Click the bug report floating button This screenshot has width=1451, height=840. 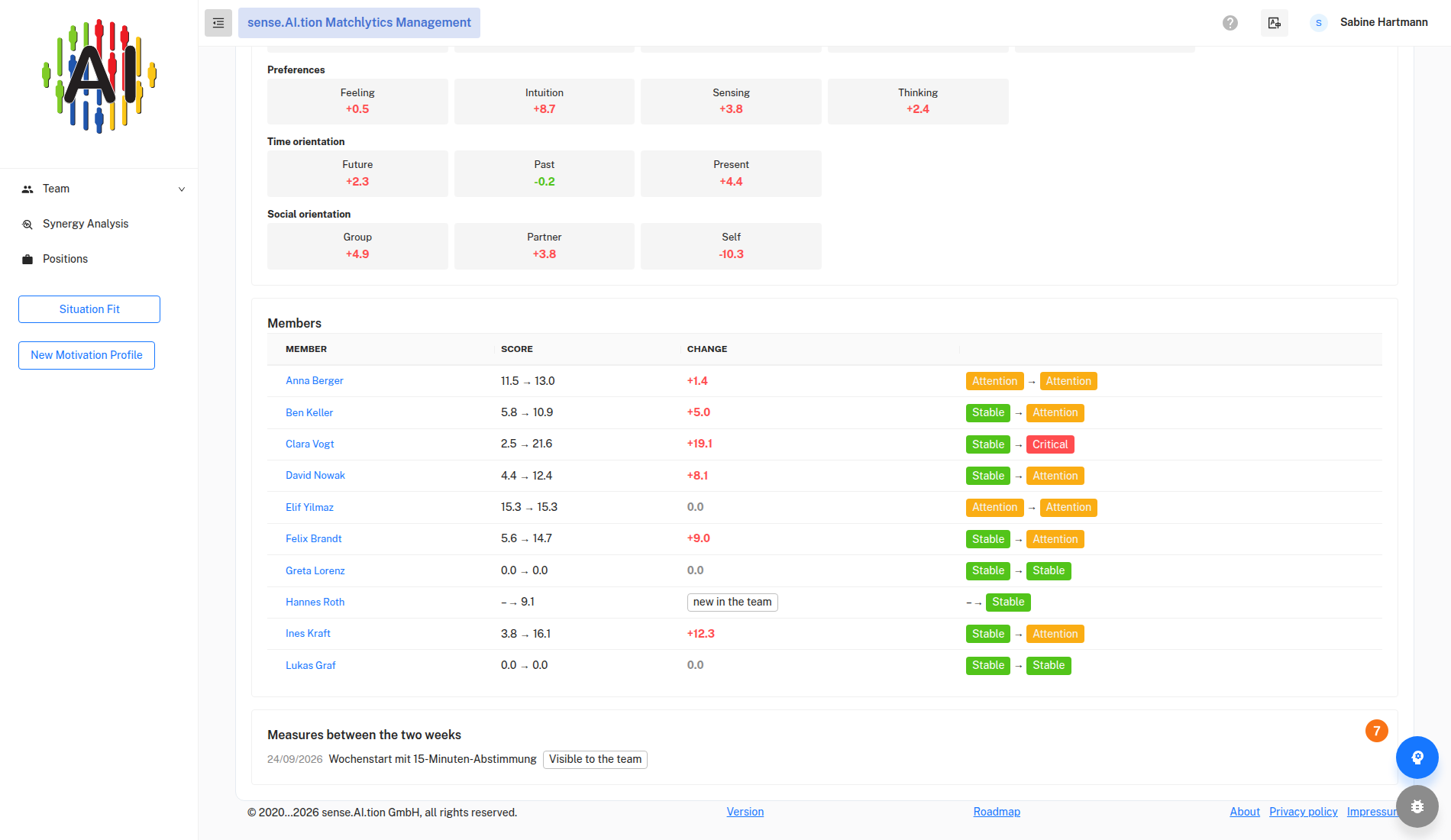[1417, 806]
